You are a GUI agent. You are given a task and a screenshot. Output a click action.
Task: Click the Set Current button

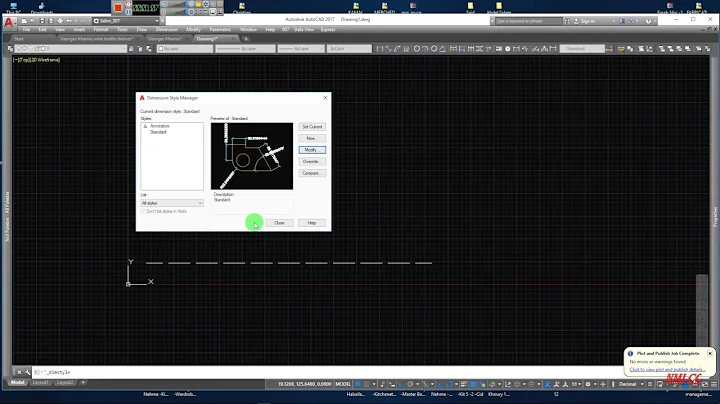pyautogui.click(x=312, y=127)
